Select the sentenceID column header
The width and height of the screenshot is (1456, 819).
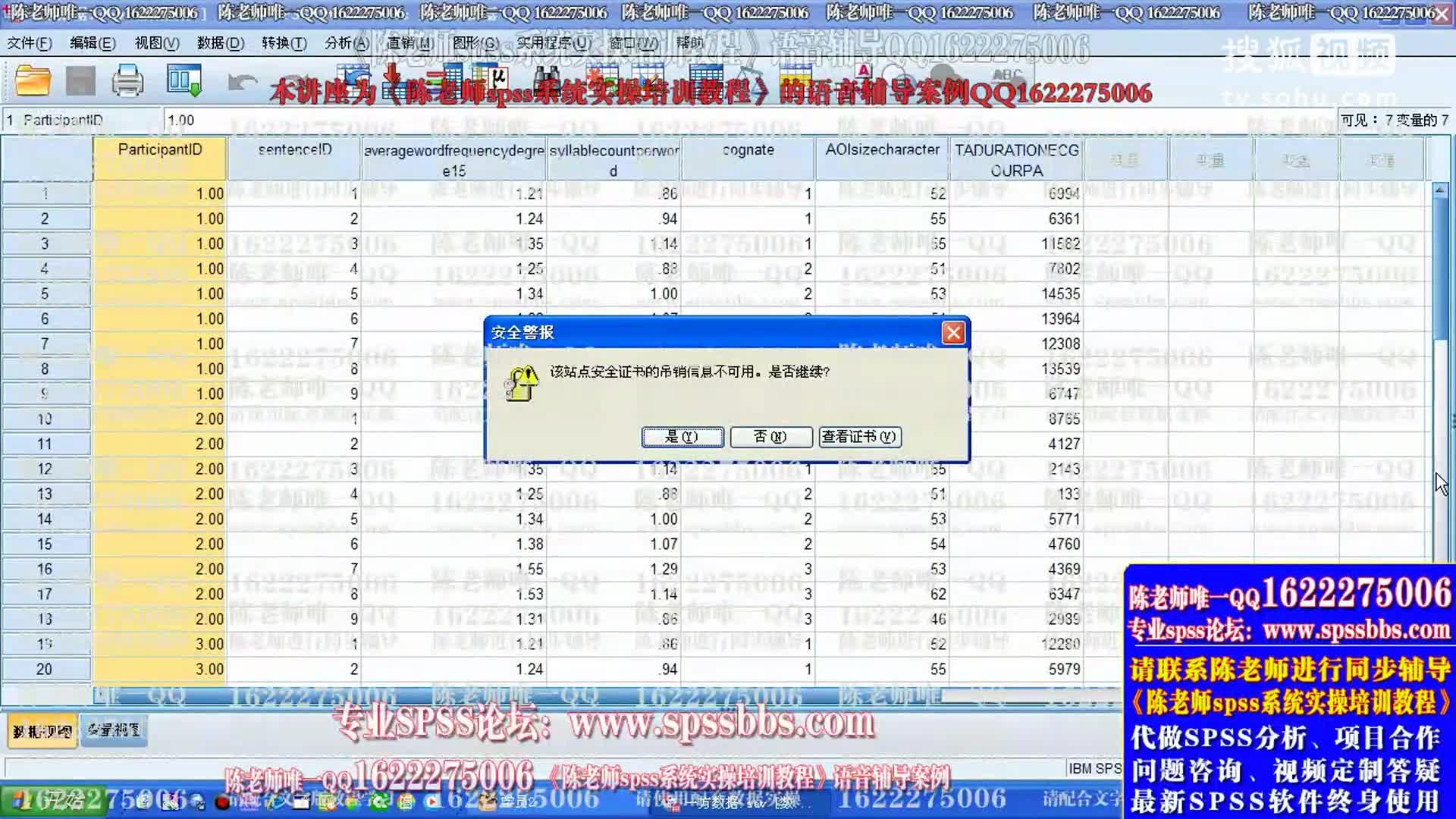[x=294, y=159]
